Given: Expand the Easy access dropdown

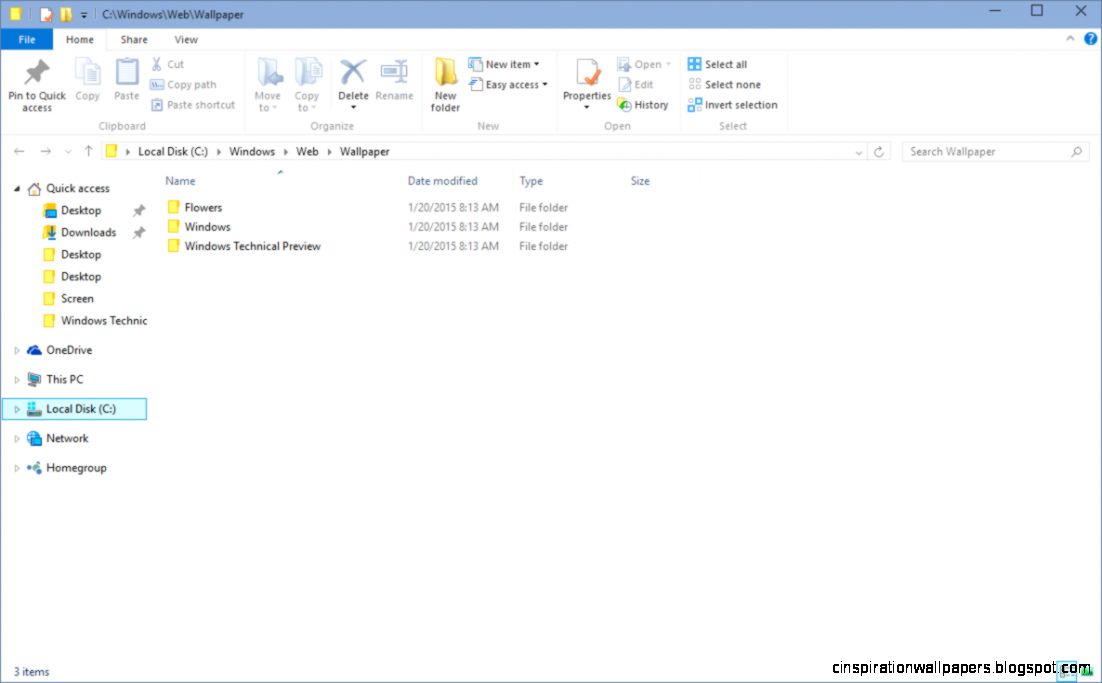Looking at the screenshot, I should pos(509,84).
